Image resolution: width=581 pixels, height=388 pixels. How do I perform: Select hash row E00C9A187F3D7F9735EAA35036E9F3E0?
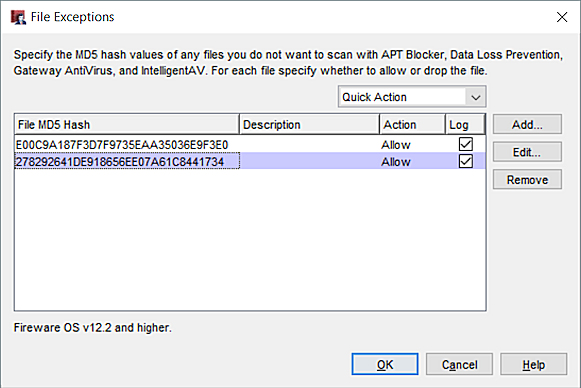coord(250,144)
